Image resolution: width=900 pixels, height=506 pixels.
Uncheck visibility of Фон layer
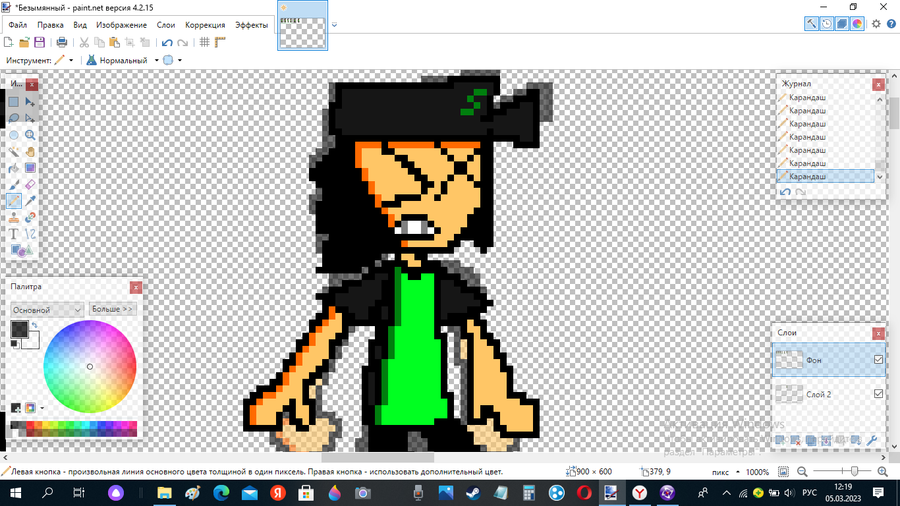(x=878, y=360)
